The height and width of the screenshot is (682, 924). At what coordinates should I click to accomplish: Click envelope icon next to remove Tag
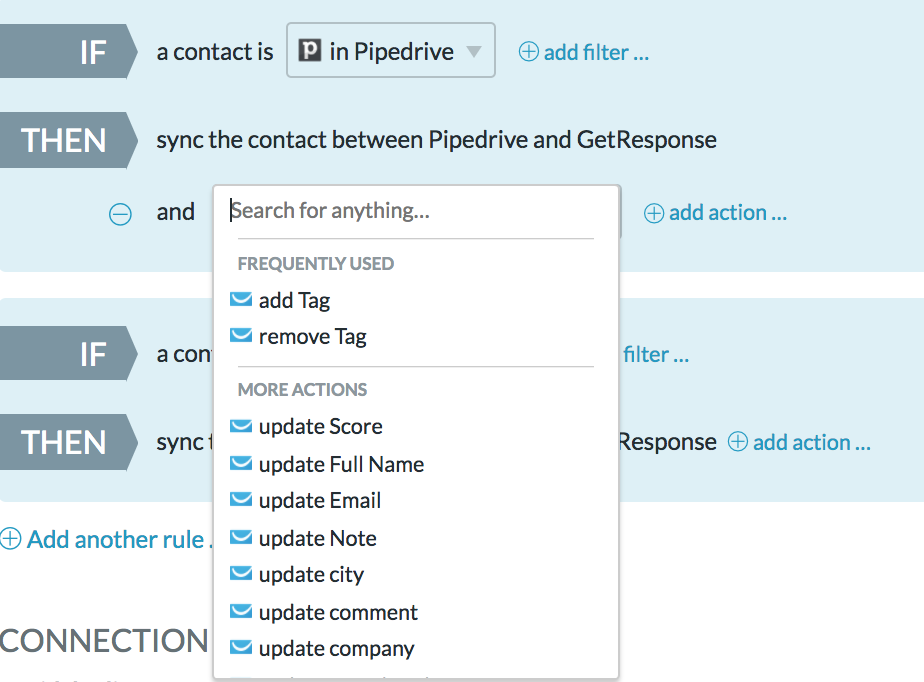tap(240, 335)
